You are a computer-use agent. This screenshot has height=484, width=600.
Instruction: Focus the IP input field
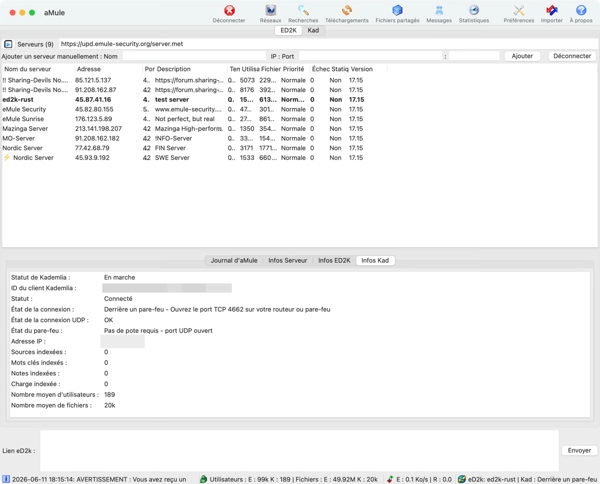[370, 56]
